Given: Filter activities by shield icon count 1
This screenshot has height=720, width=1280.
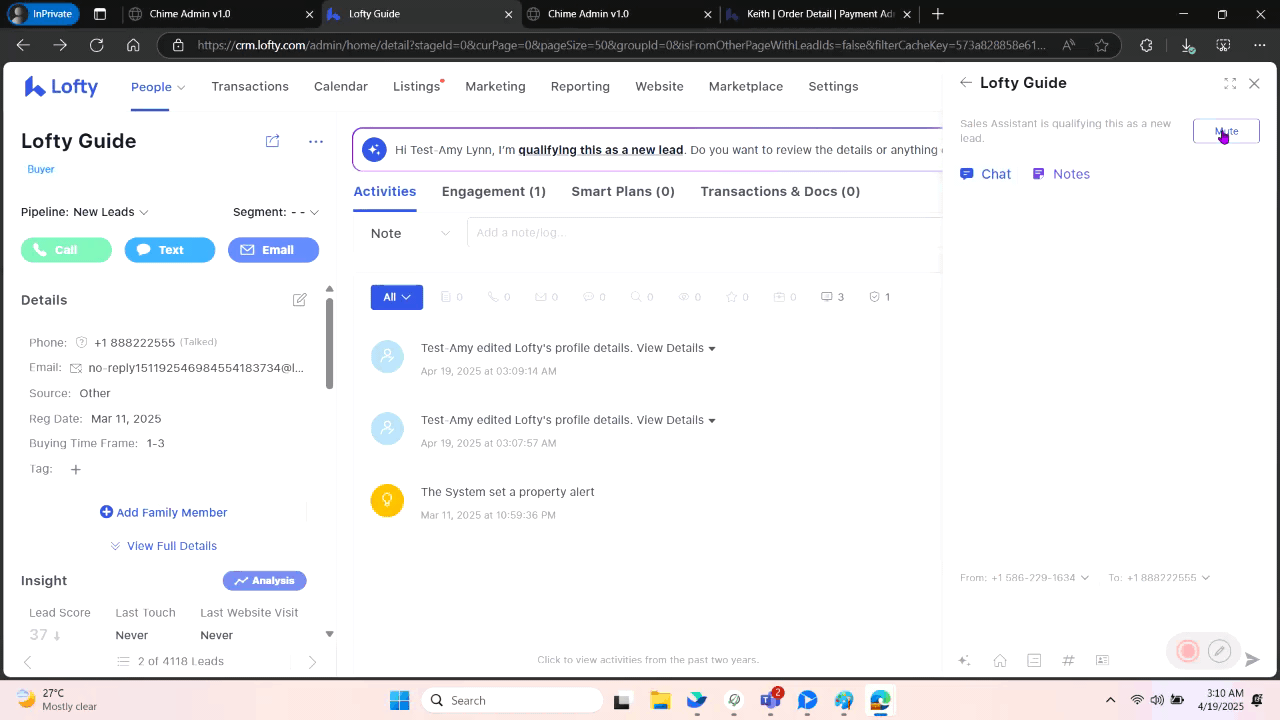Looking at the screenshot, I should (879, 297).
